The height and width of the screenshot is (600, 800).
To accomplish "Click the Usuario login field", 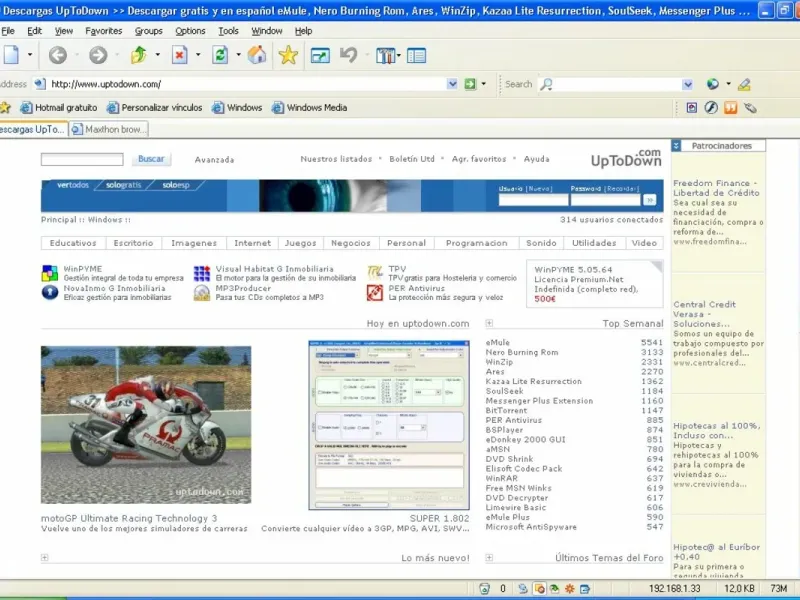I will (x=533, y=200).
